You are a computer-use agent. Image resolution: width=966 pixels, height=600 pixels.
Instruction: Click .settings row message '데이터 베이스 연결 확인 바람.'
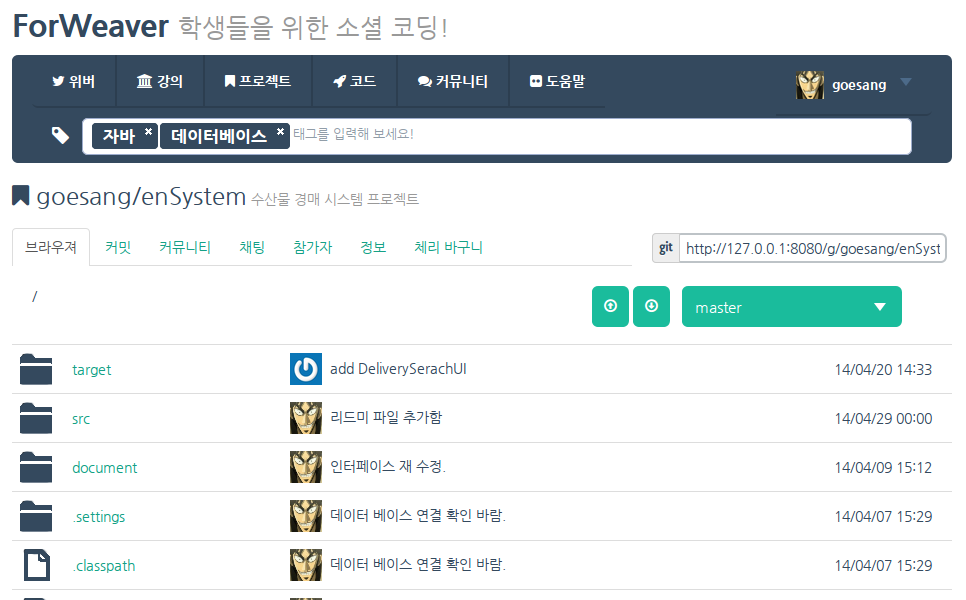(418, 516)
